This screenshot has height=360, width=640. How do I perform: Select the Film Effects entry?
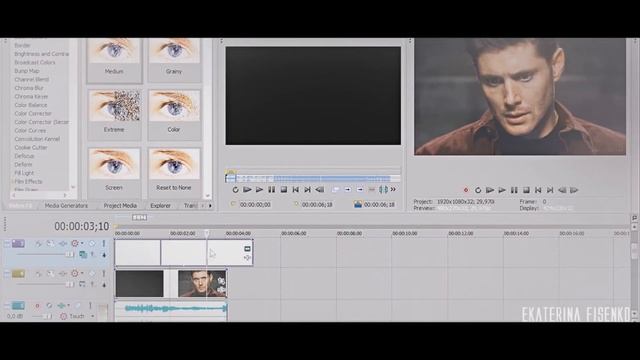tap(28, 182)
